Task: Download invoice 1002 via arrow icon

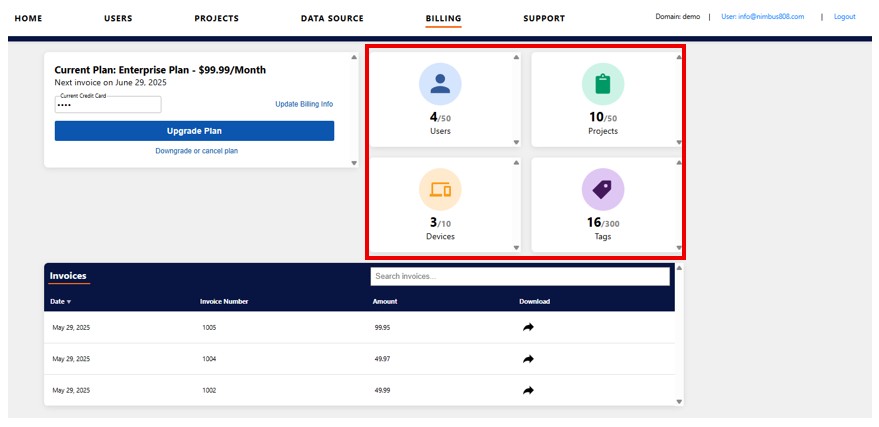Action: (x=528, y=390)
